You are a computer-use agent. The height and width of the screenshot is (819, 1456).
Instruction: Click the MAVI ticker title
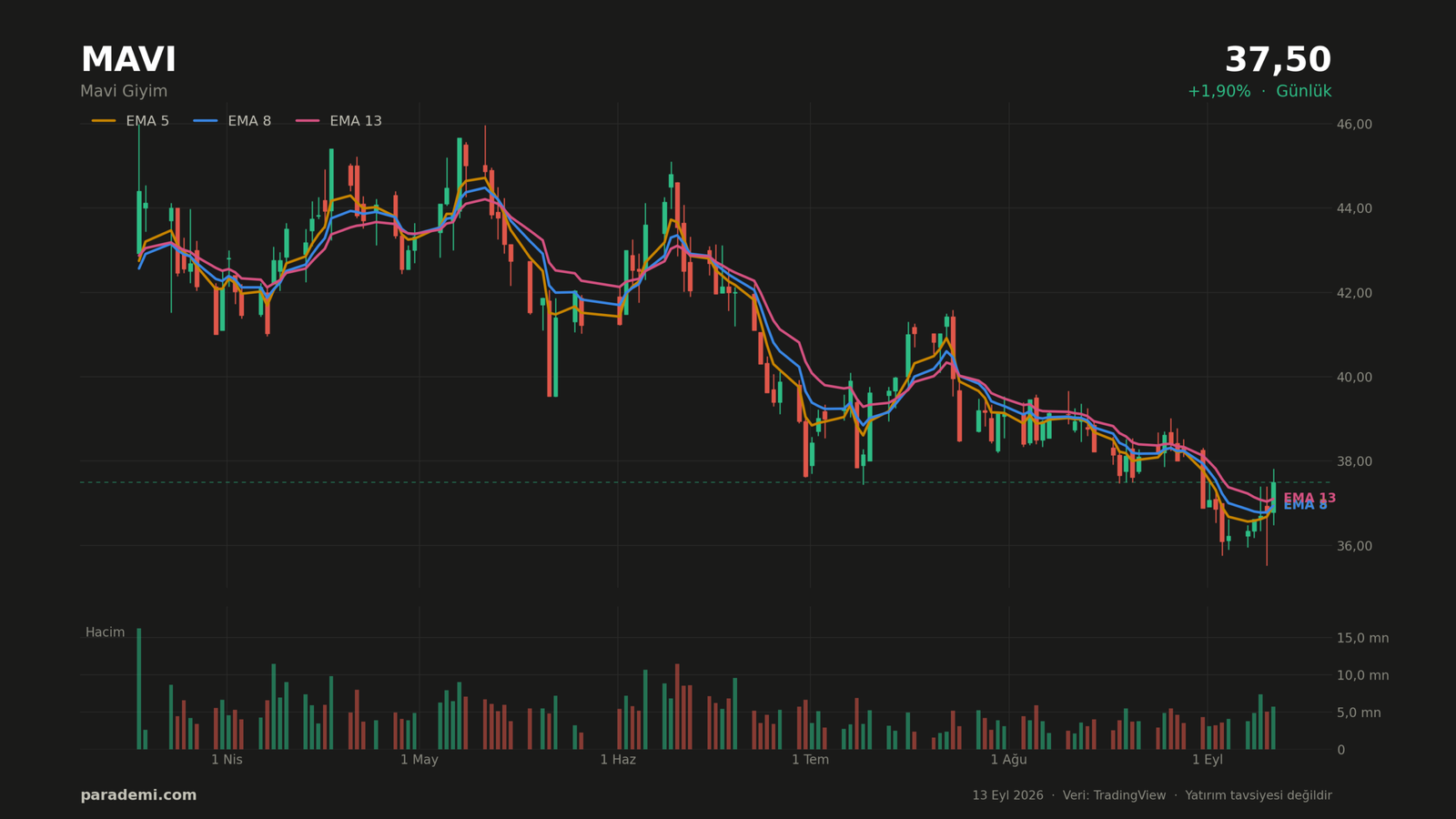click(x=128, y=60)
